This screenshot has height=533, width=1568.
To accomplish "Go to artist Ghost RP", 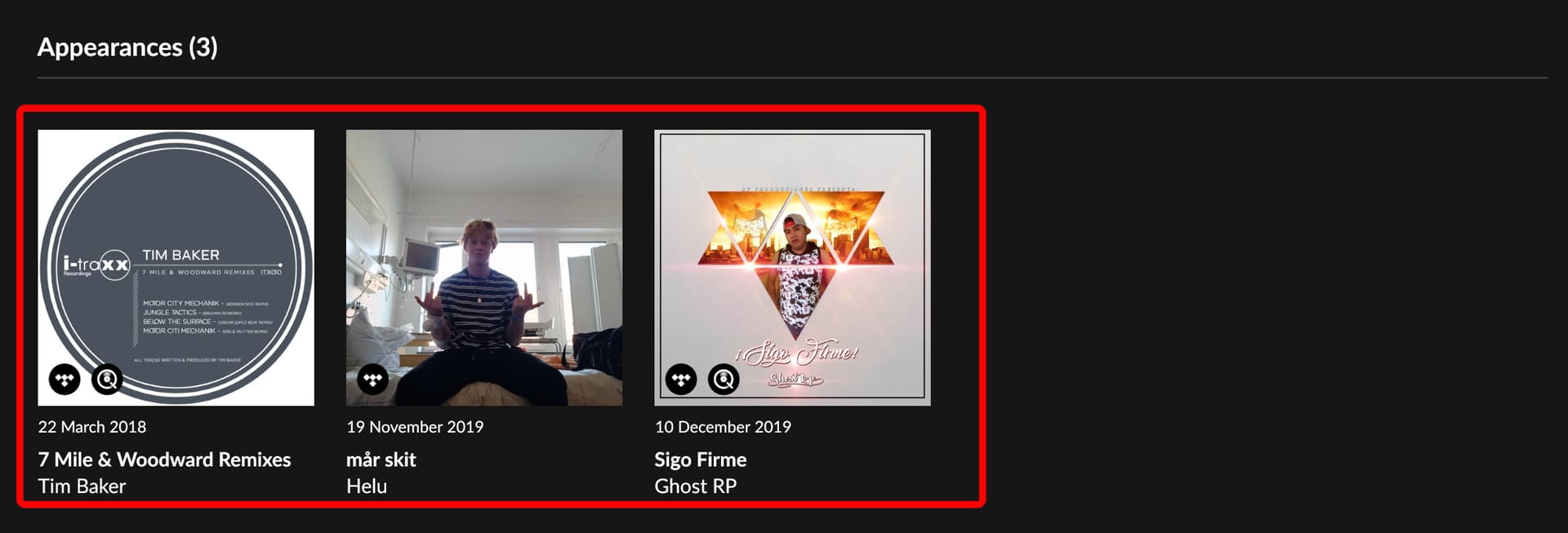I will (x=696, y=486).
